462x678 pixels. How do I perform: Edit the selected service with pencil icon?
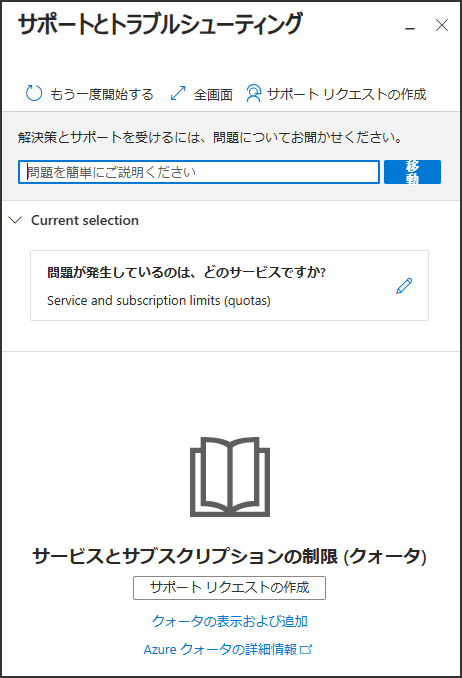[x=404, y=286]
